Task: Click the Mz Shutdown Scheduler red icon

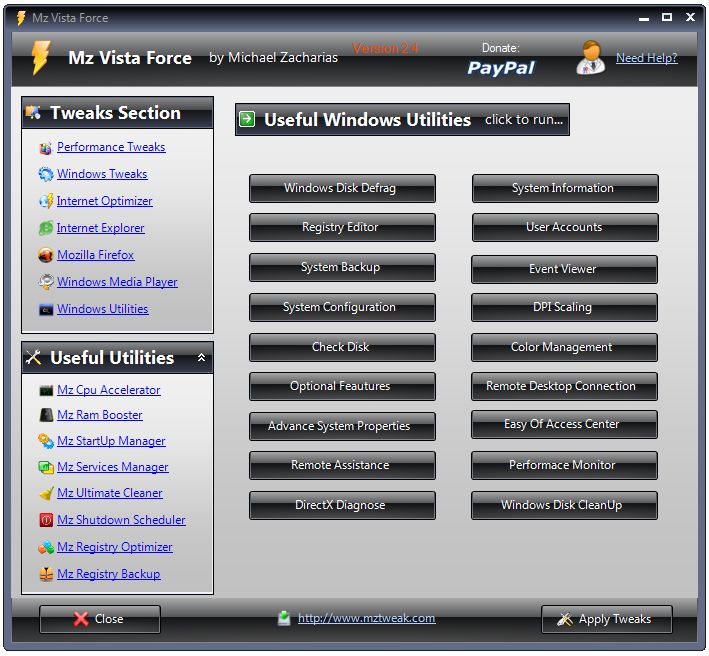Action: (46, 520)
